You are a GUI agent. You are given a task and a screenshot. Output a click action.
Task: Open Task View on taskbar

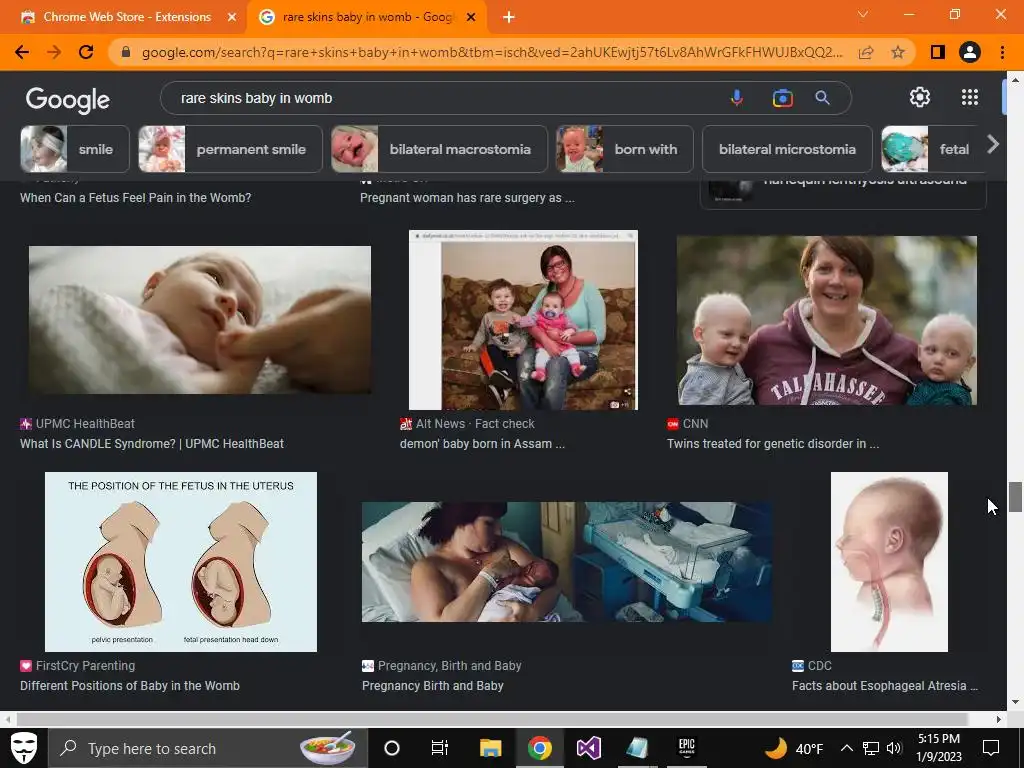[440, 748]
